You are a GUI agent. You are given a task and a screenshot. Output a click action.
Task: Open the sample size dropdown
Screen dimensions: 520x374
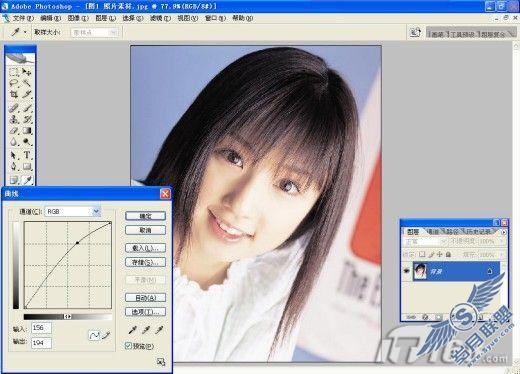coord(95,32)
